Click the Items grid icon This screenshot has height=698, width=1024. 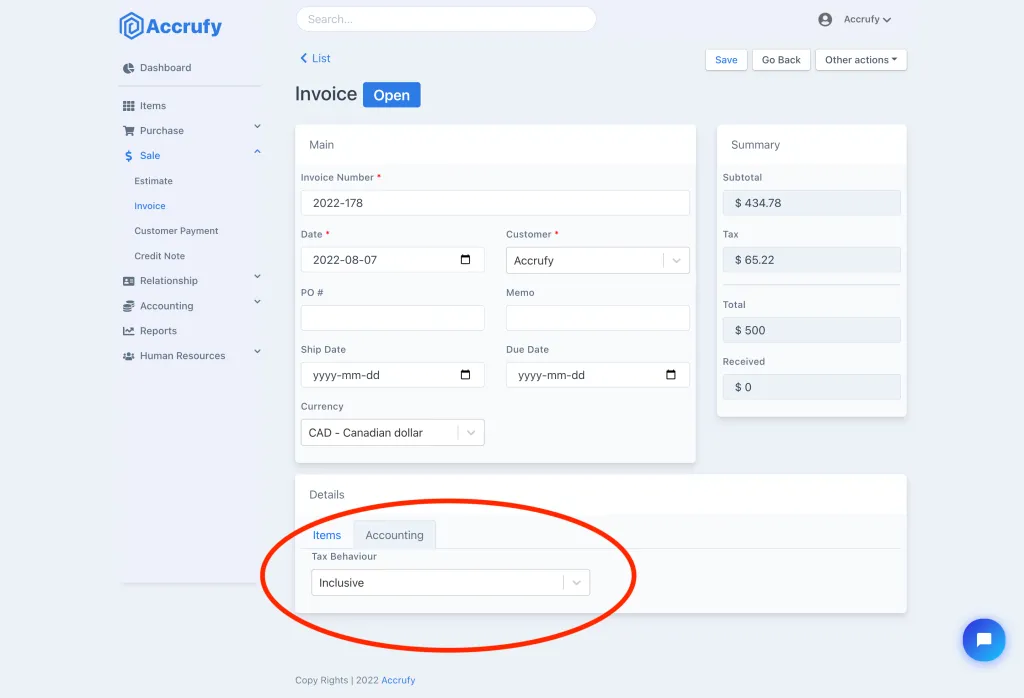tap(129, 106)
